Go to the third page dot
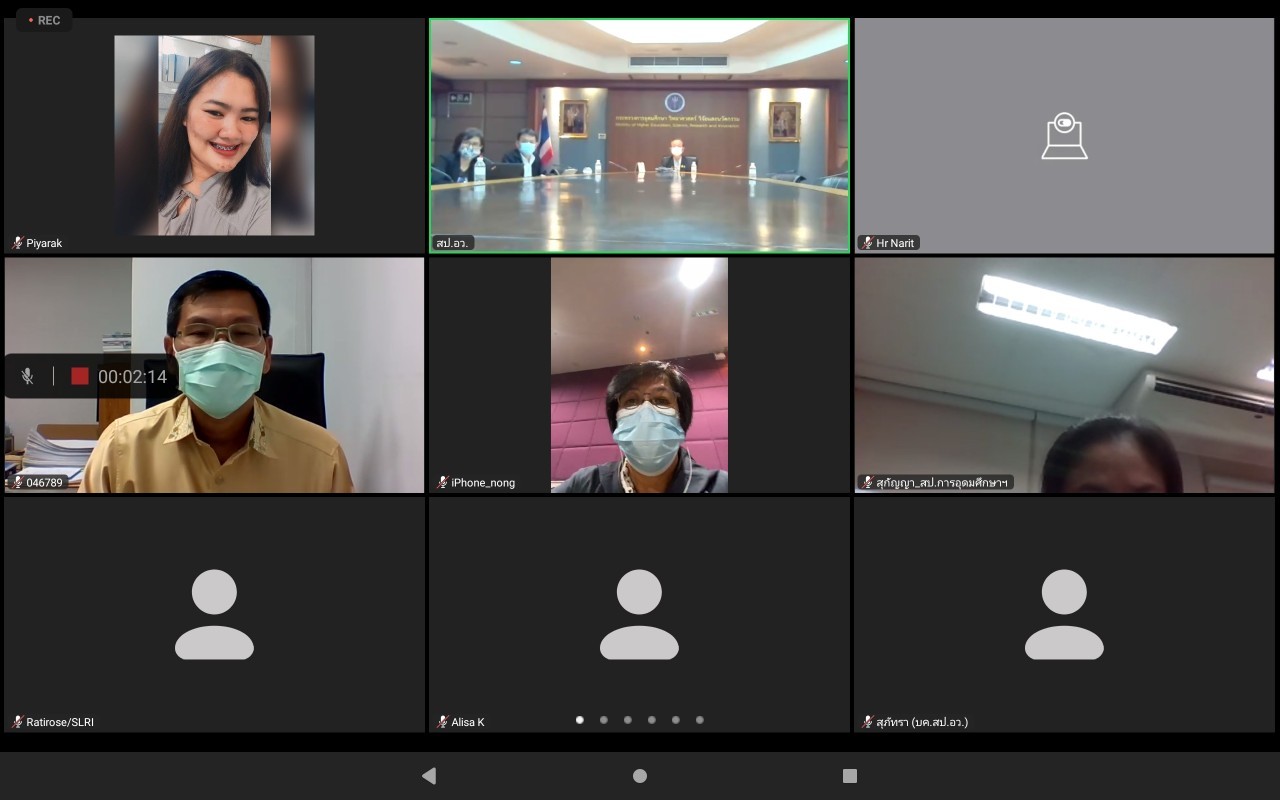 [628, 720]
